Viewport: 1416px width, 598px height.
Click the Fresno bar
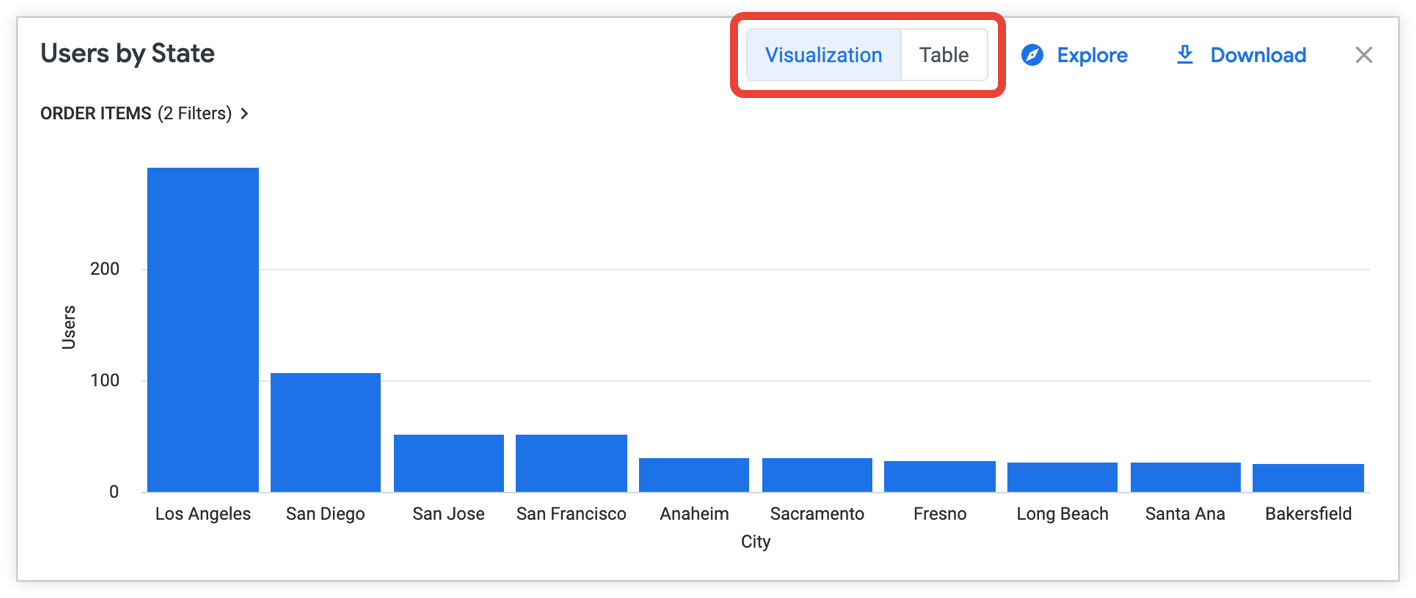pos(939,476)
